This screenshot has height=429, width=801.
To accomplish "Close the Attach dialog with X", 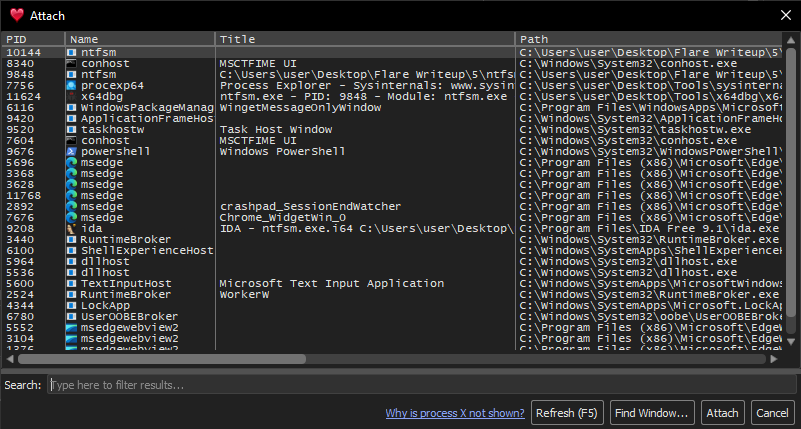I will coord(786,15).
